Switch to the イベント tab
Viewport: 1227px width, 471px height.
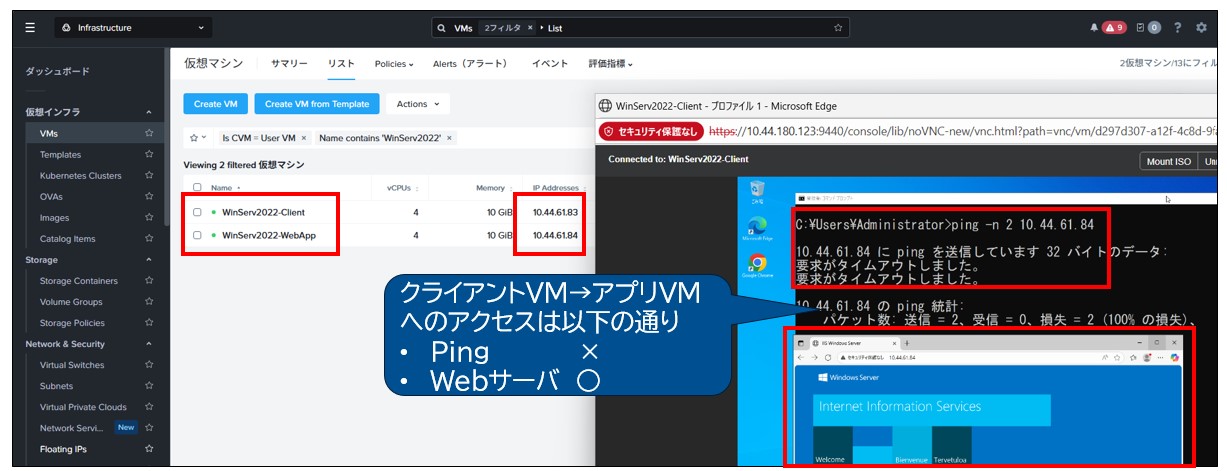click(549, 64)
